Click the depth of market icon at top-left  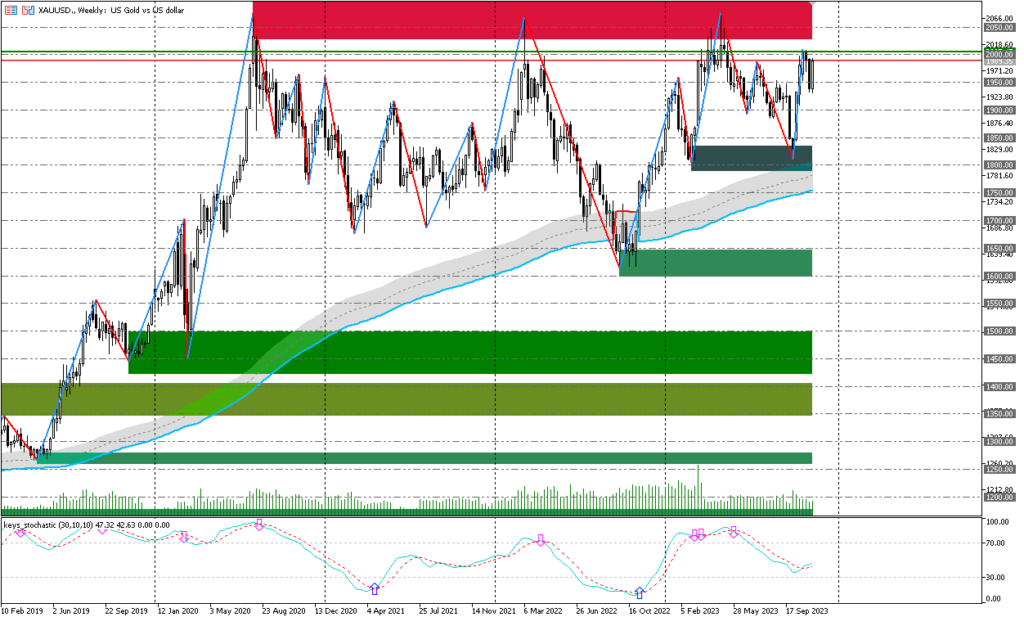pyautogui.click(x=9, y=8)
